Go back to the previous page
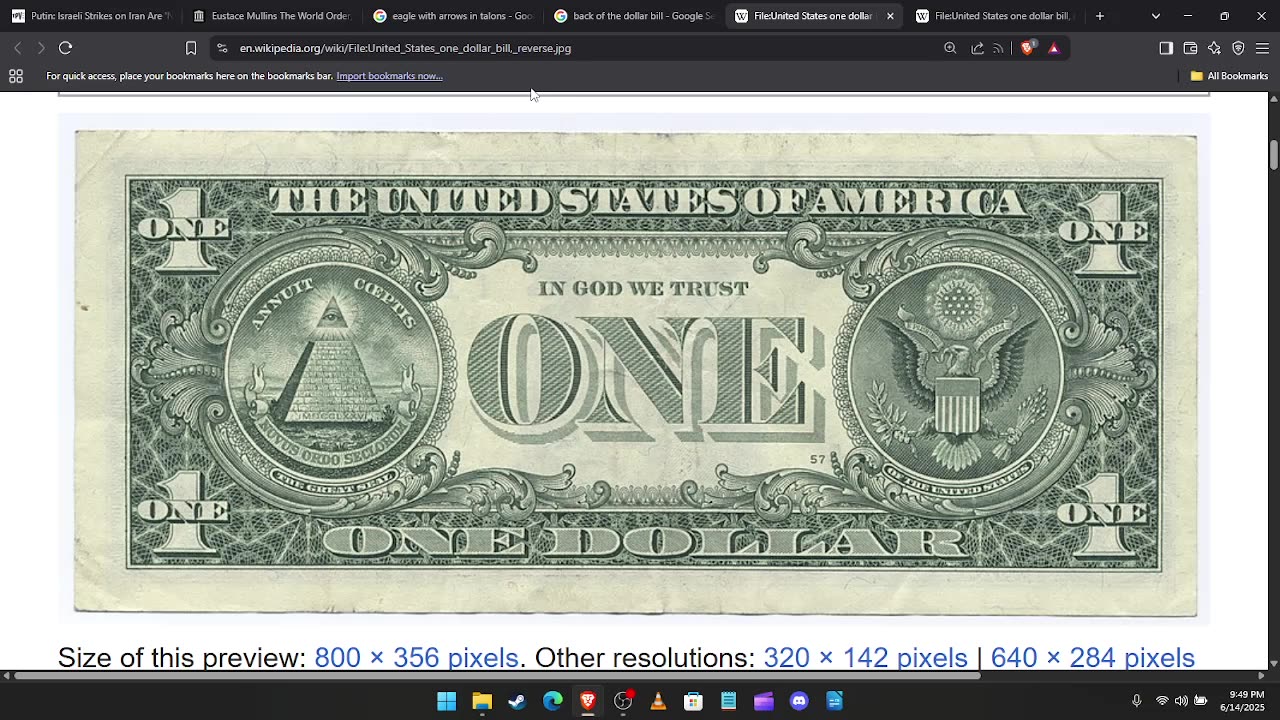The width and height of the screenshot is (1280, 720). (17, 48)
